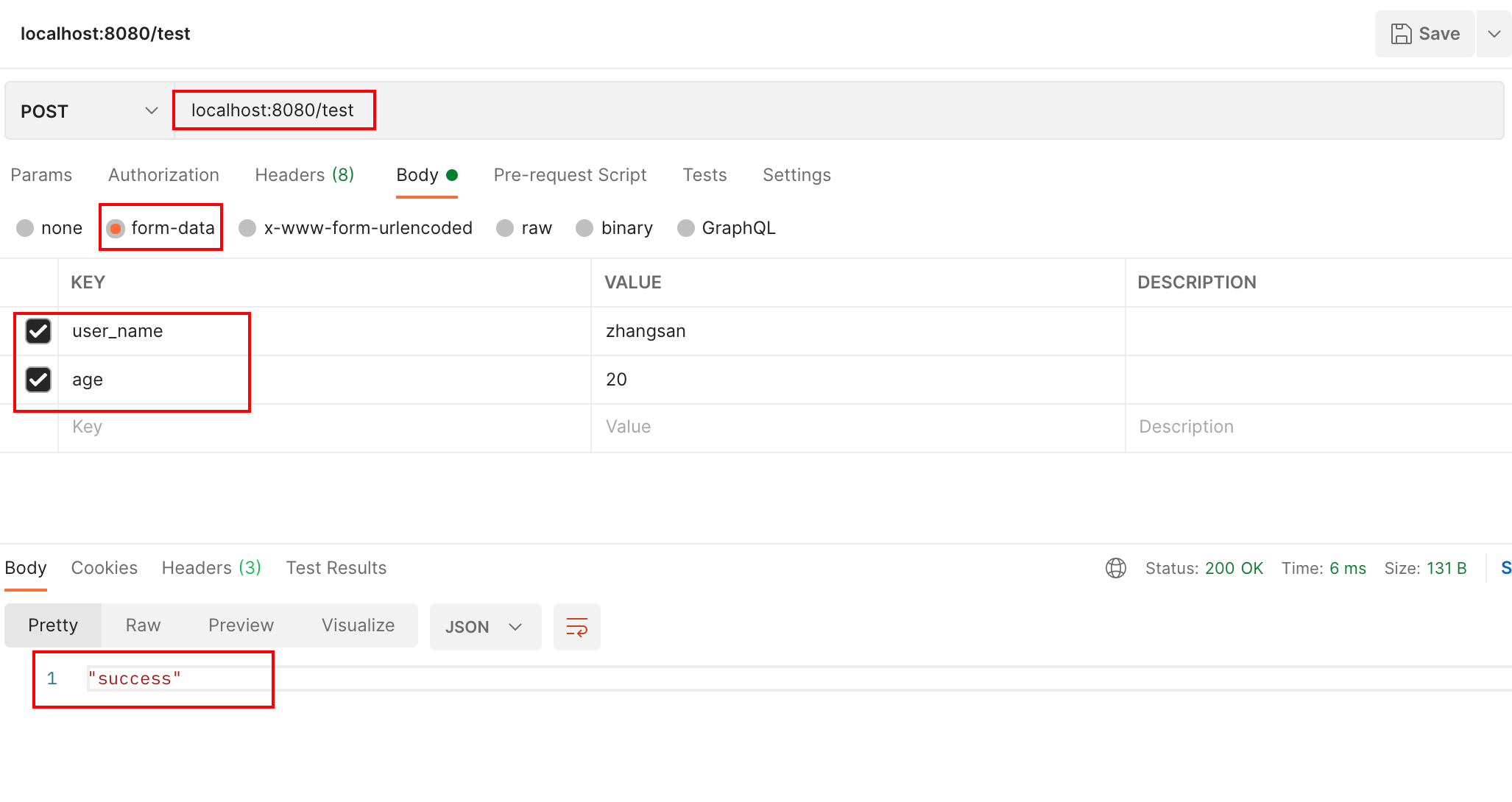Click the empty Key placeholder field

324,427
